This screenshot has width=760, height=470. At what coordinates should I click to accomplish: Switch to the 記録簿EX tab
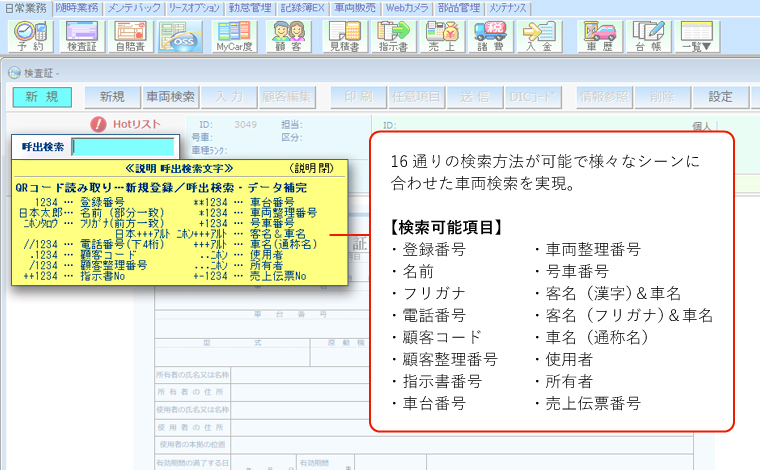[302, 8]
